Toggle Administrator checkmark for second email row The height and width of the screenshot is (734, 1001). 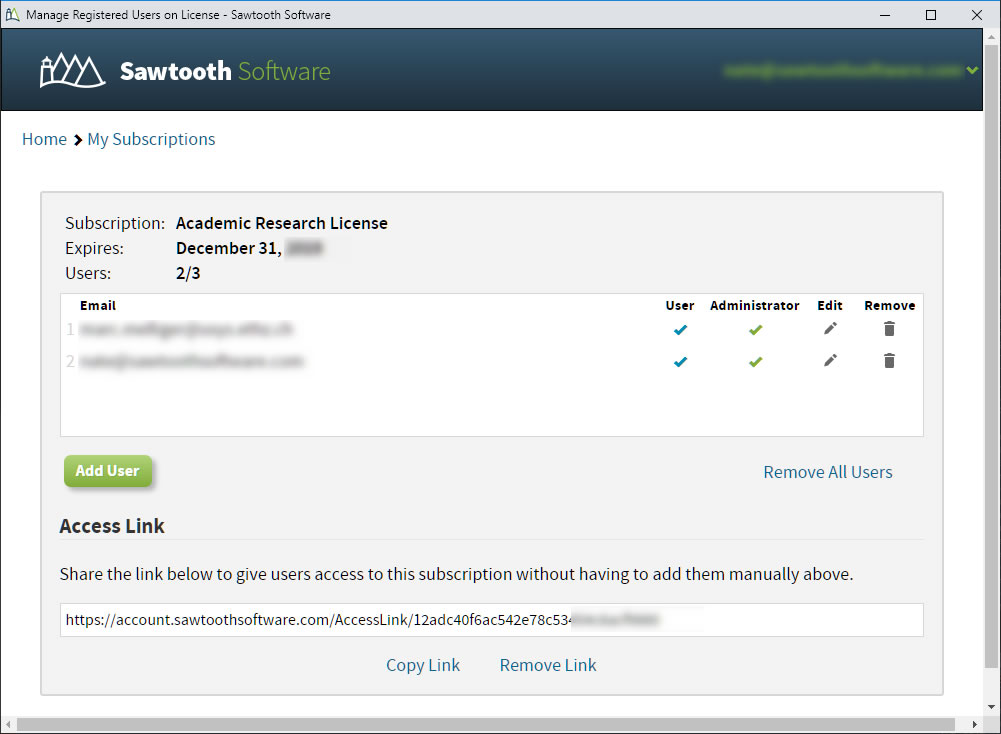(756, 362)
